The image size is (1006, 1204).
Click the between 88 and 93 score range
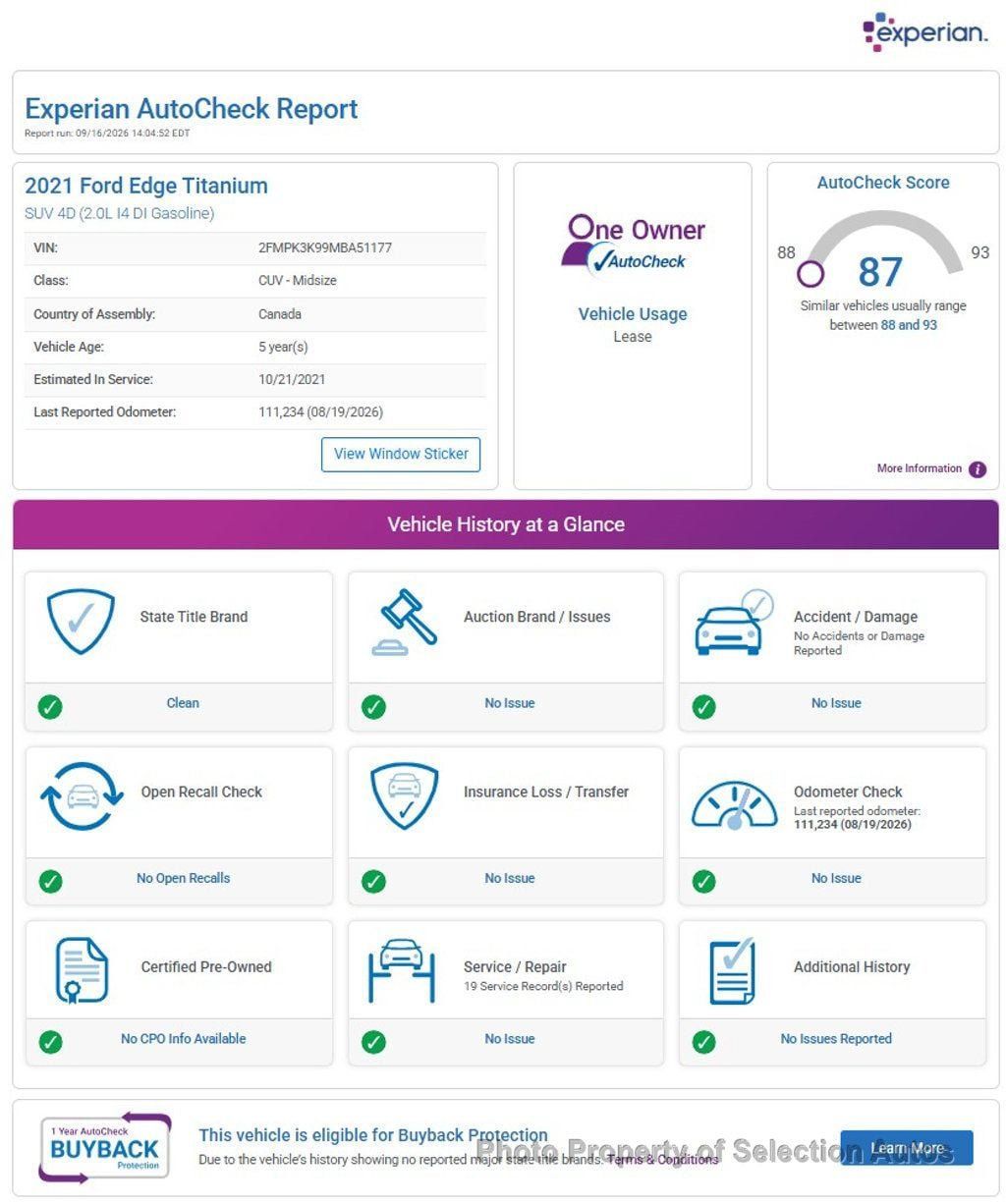pyautogui.click(x=883, y=325)
